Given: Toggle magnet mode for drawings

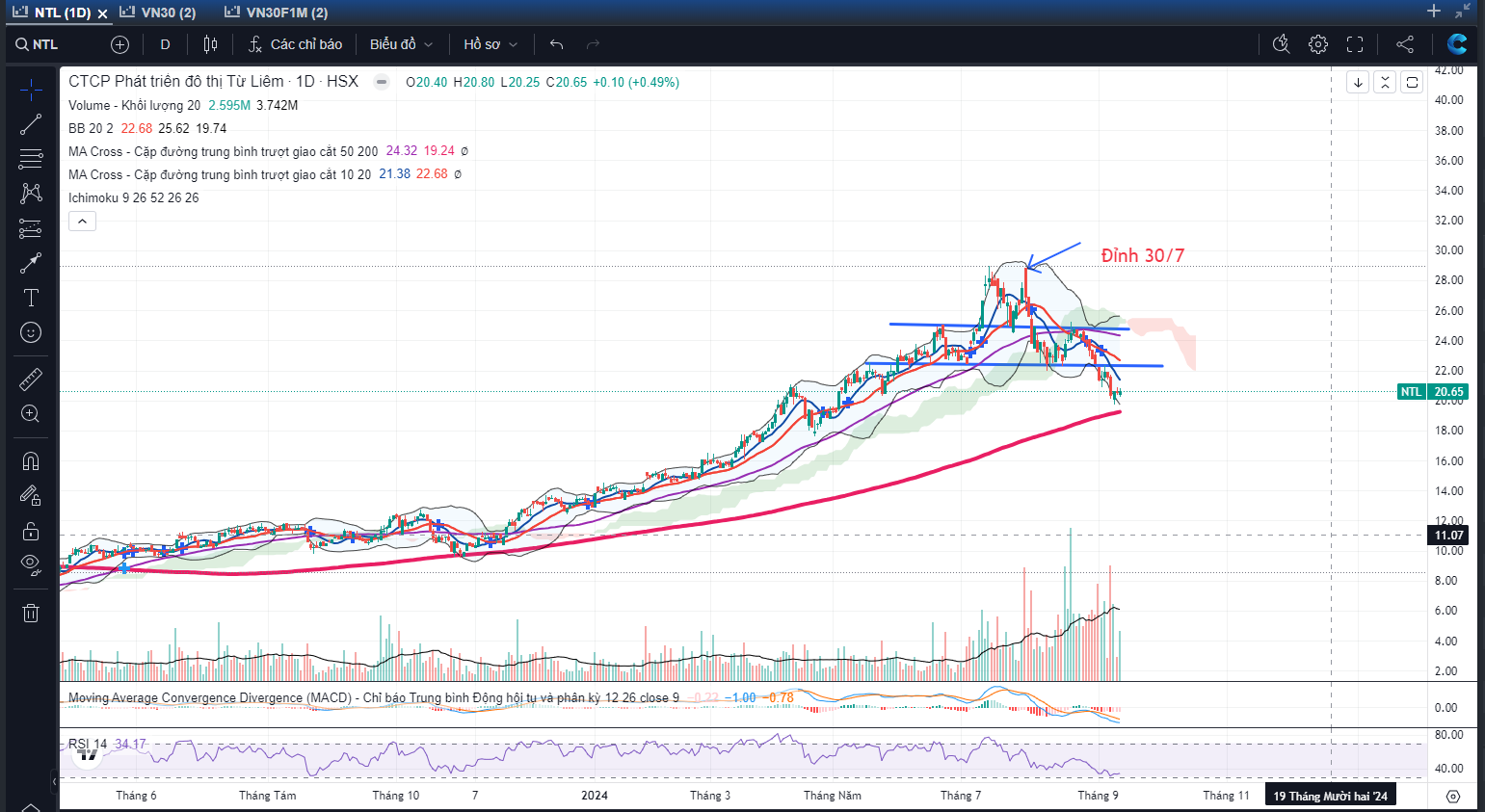Looking at the screenshot, I should pyautogui.click(x=31, y=460).
